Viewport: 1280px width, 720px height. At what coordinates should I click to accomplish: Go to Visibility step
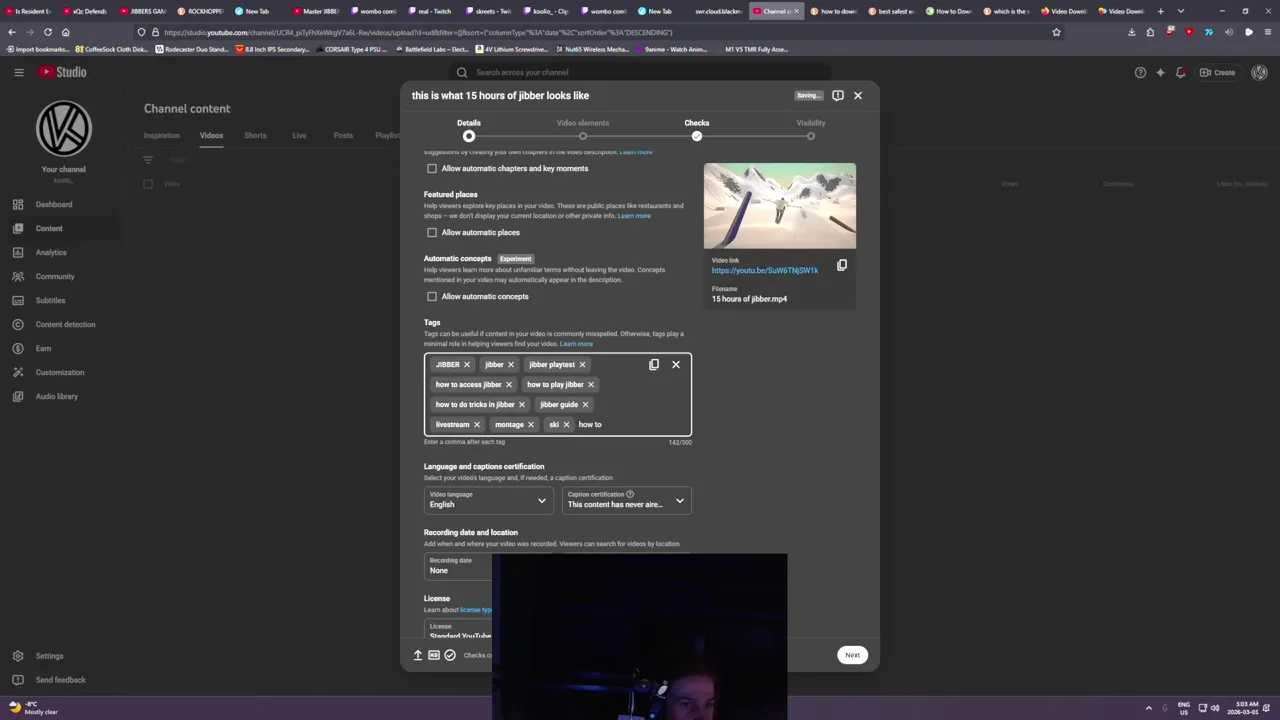point(811,129)
